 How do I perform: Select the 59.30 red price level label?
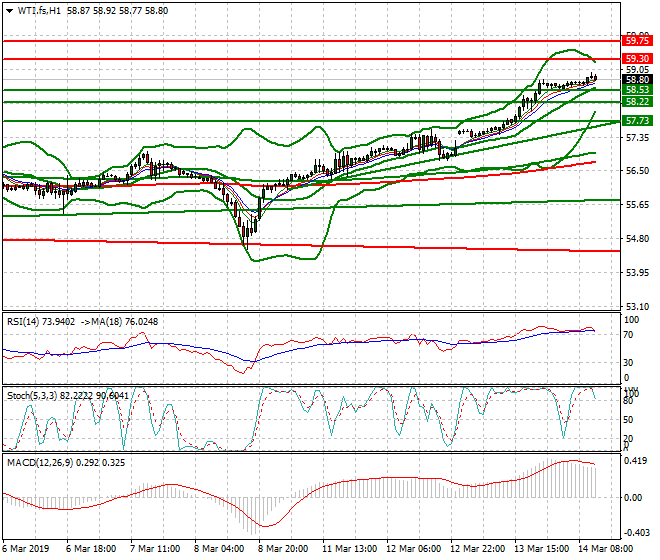[x=637, y=59]
